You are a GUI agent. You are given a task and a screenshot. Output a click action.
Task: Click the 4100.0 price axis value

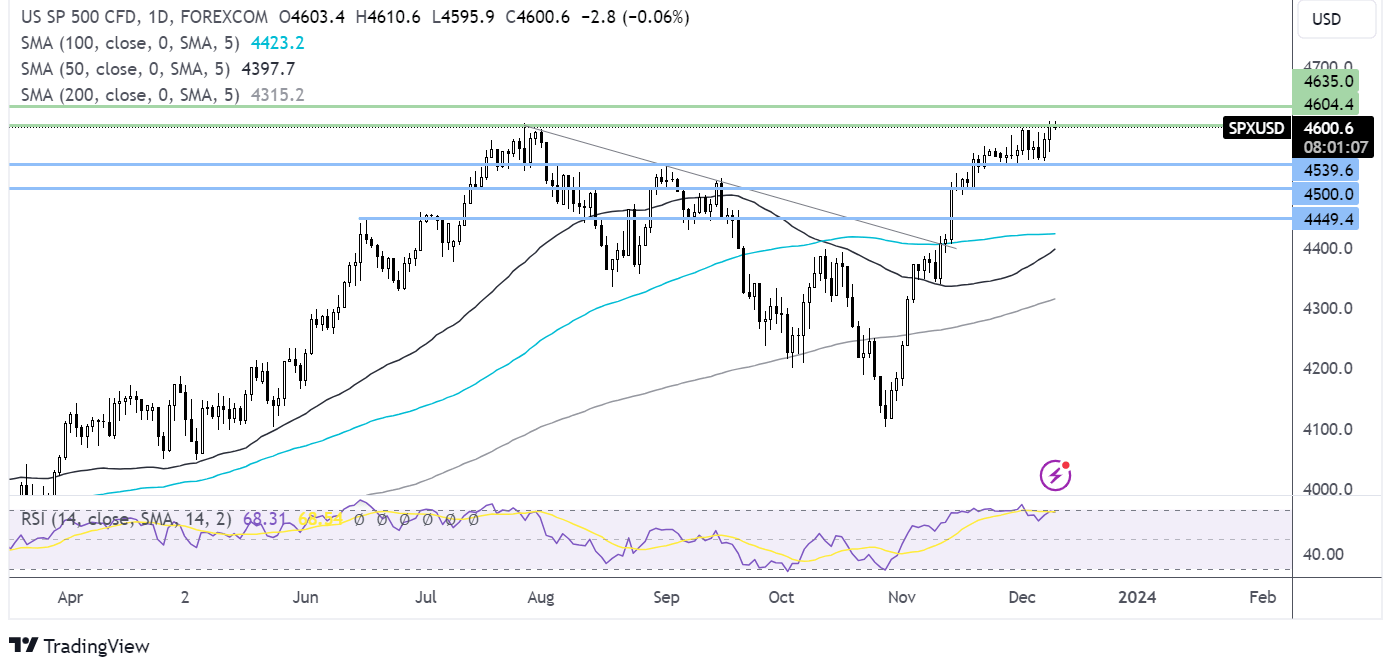(1329, 429)
